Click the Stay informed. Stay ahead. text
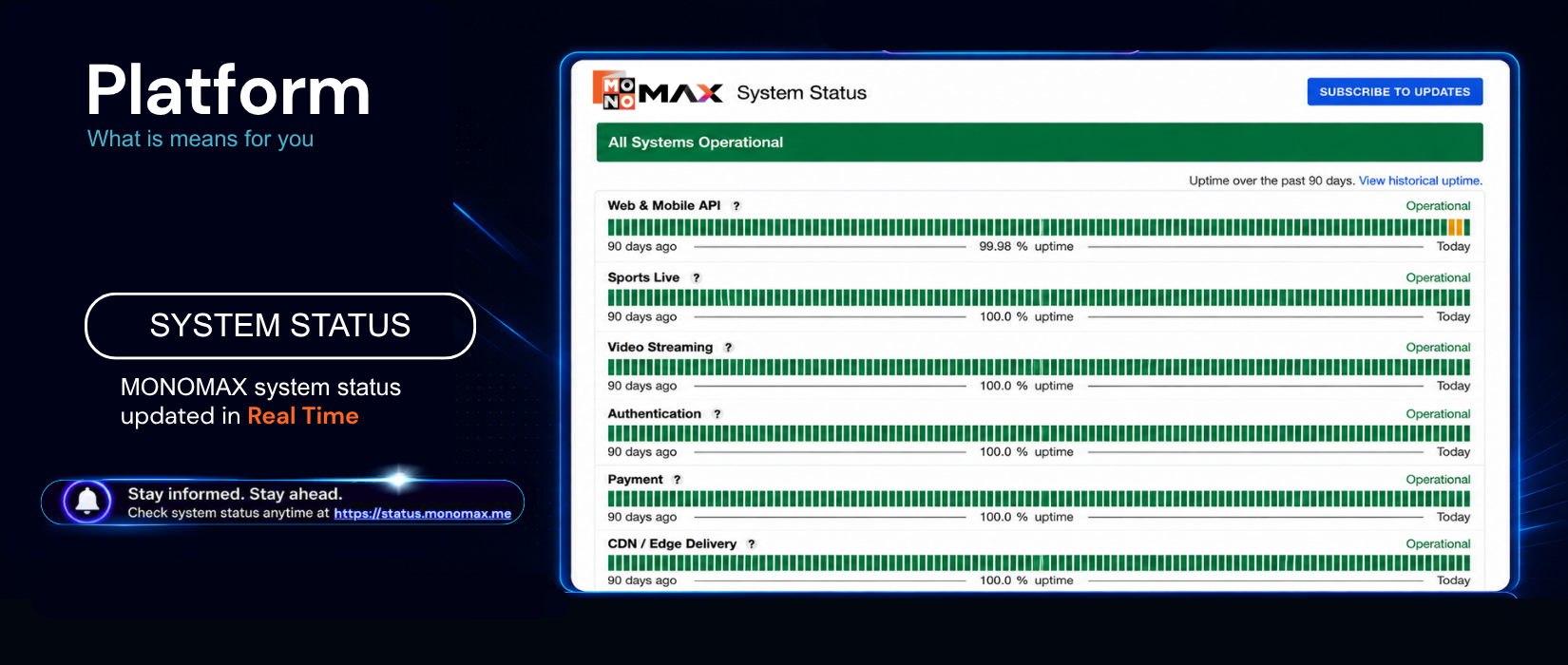This screenshot has width=1568, height=665. [x=235, y=494]
